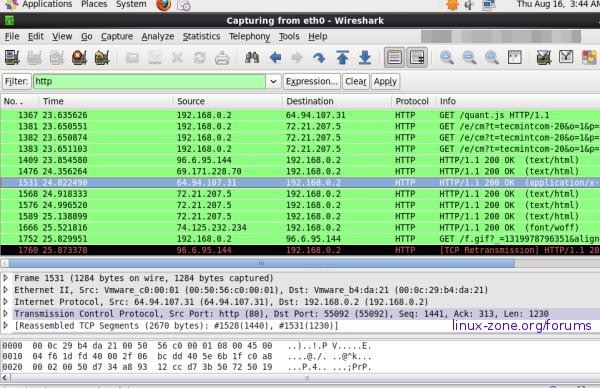
Task: Click go to packet number icon
Action: pyautogui.click(x=319, y=58)
